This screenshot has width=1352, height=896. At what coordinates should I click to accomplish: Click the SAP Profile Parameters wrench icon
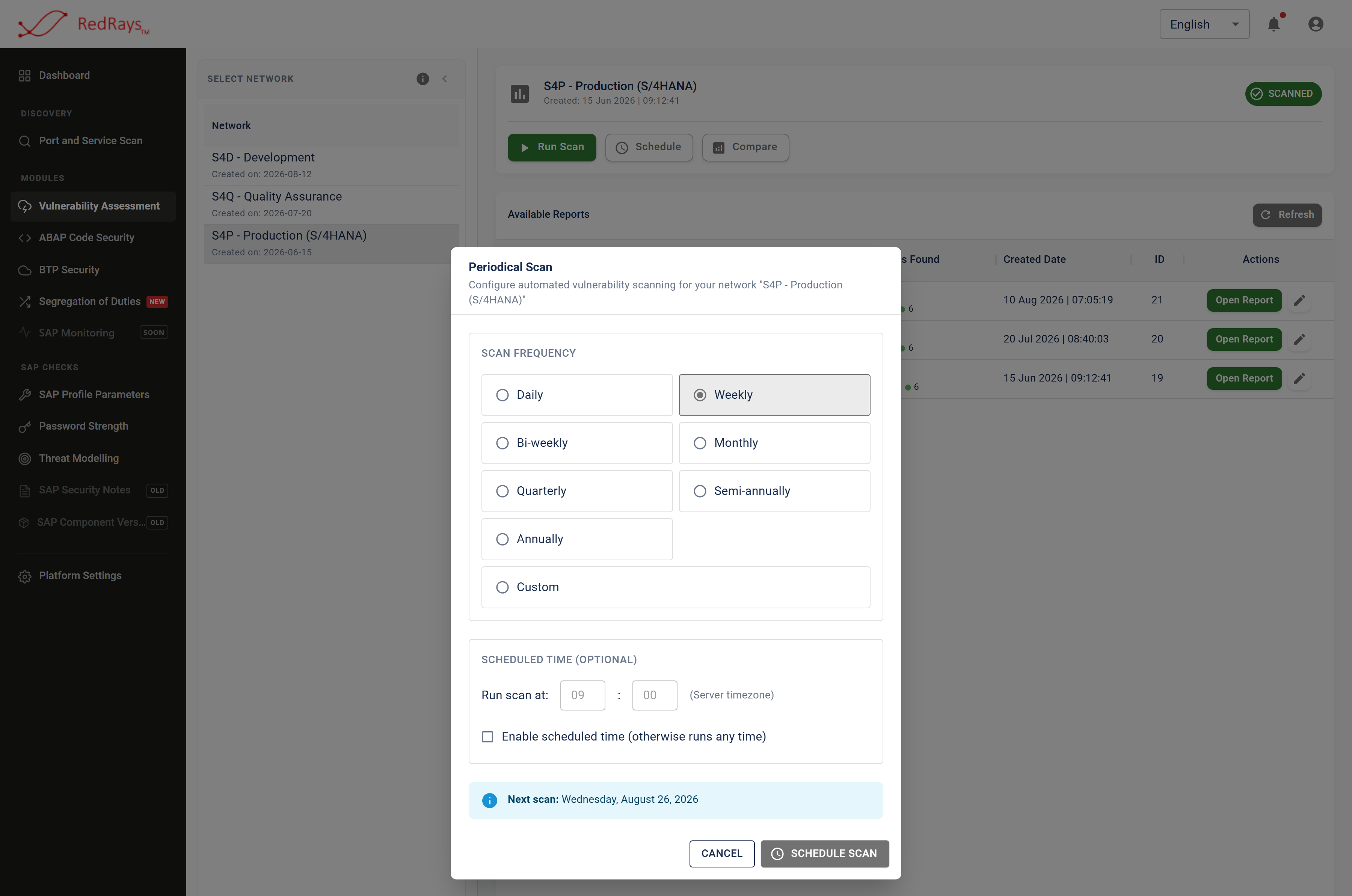tap(24, 395)
